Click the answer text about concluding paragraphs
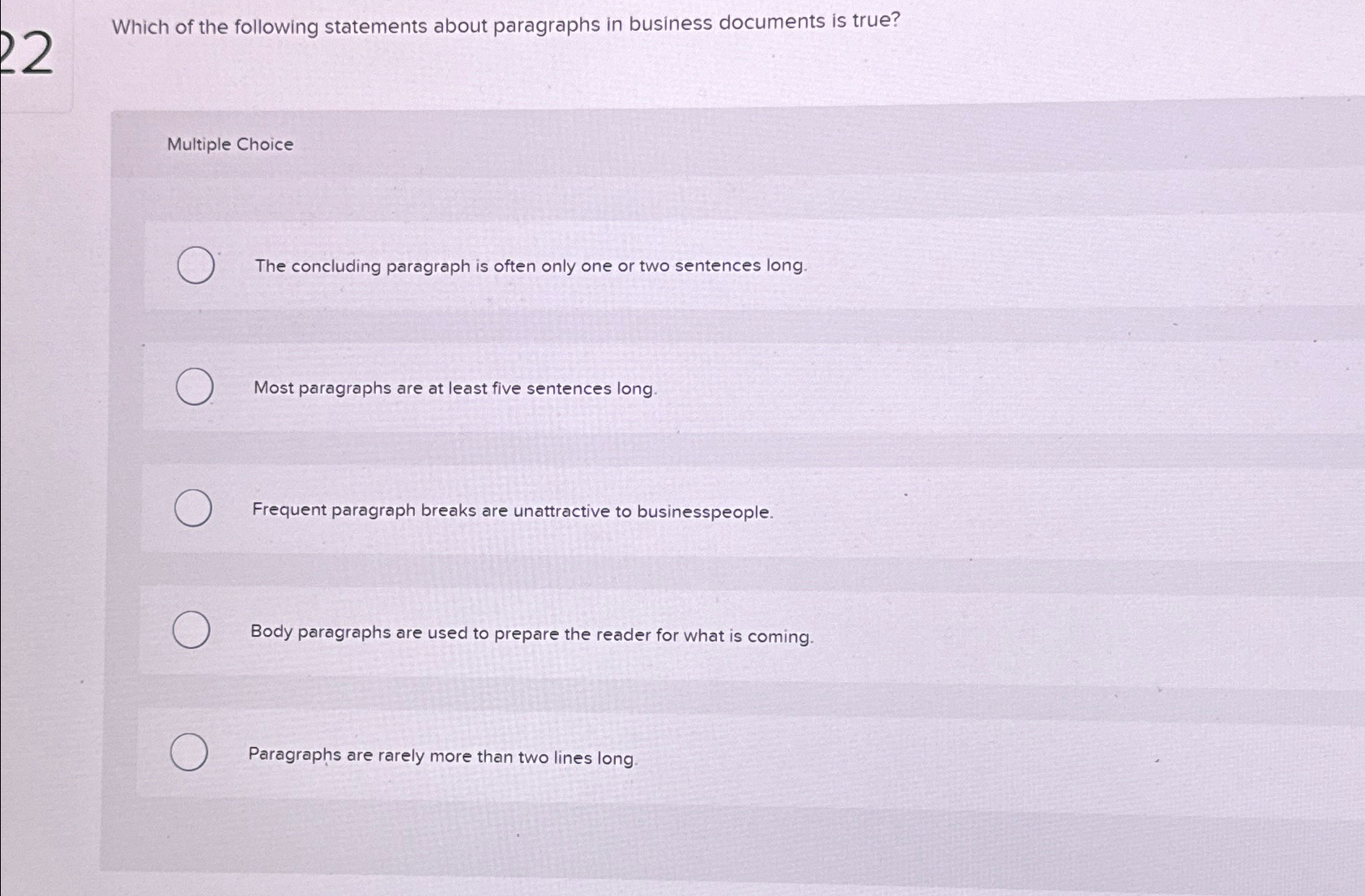1365x896 pixels. point(528,266)
